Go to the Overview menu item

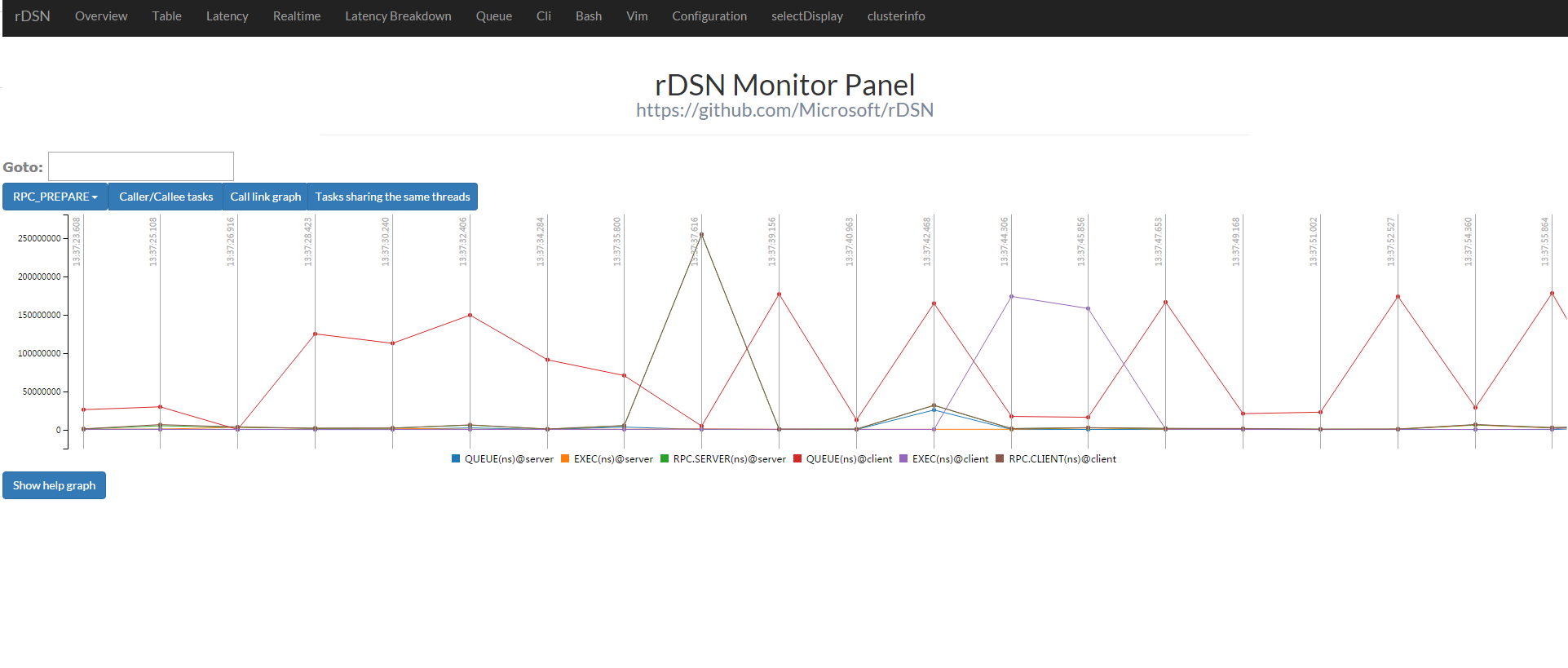pyautogui.click(x=101, y=16)
